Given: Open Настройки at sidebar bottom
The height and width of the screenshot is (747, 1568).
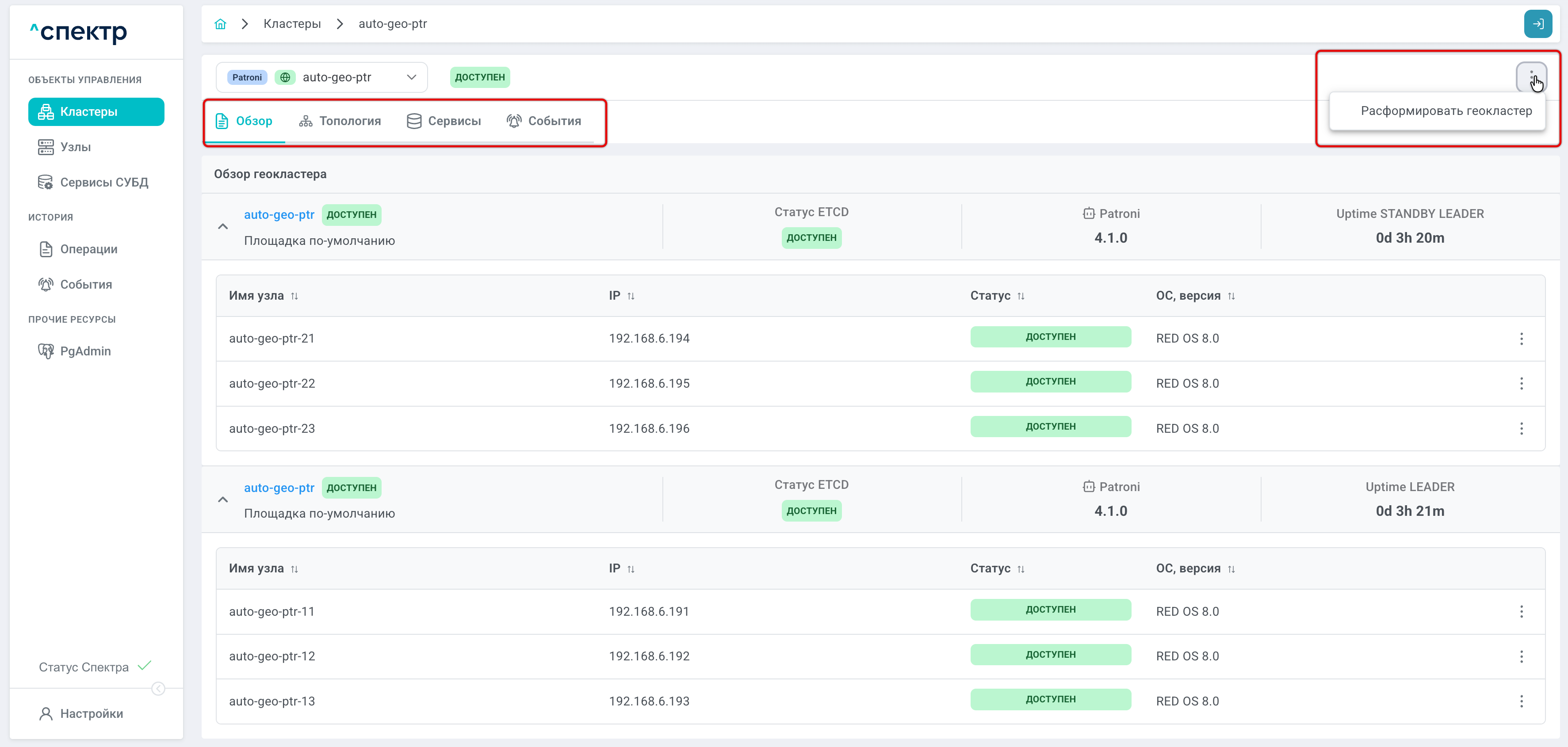Looking at the screenshot, I should [x=81, y=714].
